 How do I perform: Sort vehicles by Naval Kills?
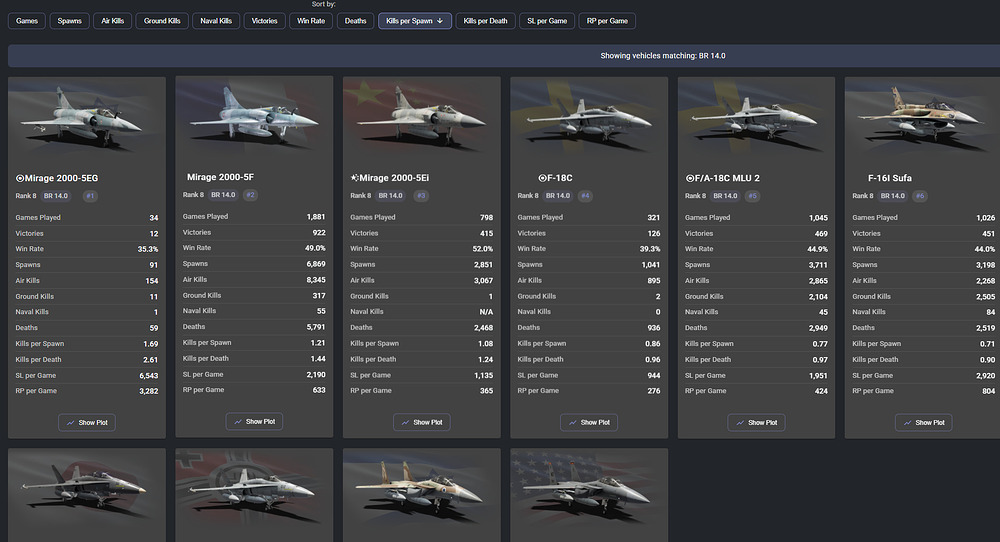(216, 21)
